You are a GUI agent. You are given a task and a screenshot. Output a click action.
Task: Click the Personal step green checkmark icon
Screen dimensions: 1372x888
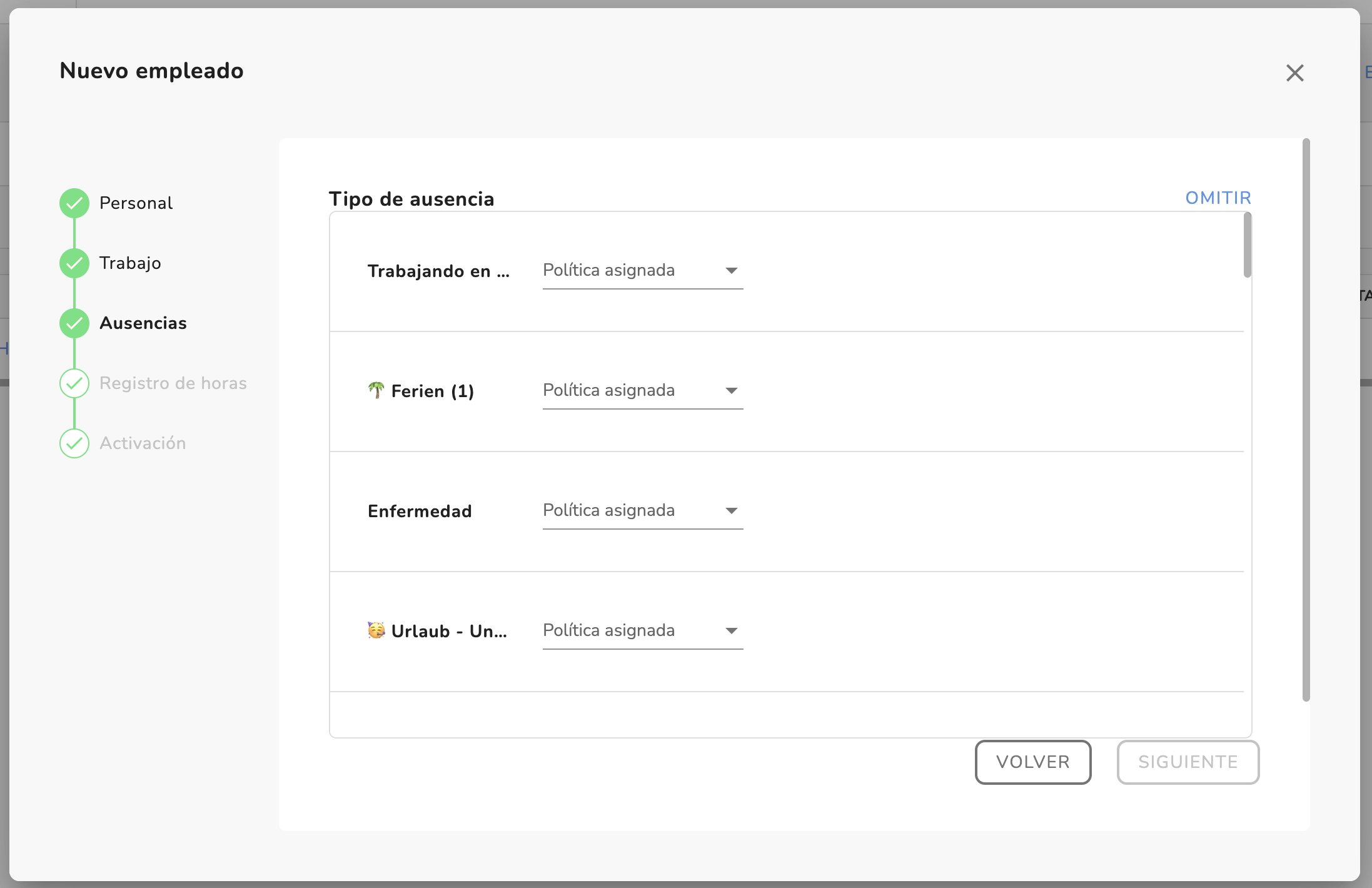coord(74,203)
